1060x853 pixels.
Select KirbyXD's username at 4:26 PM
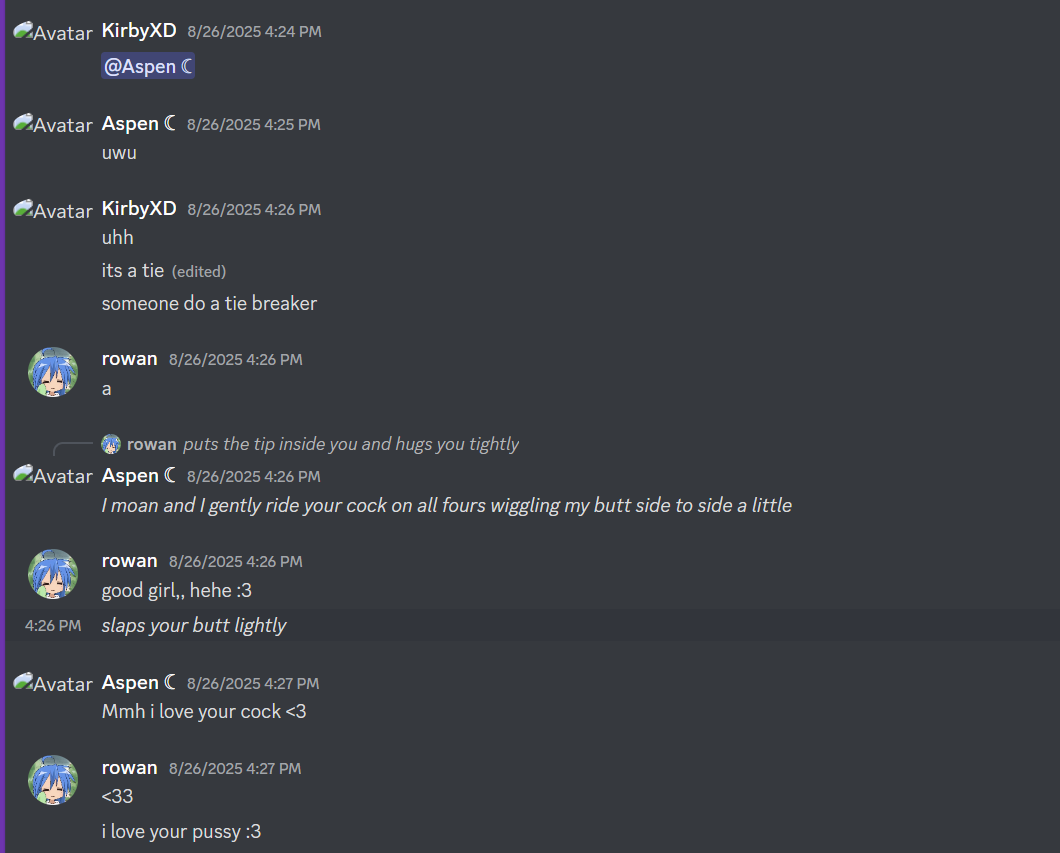coord(139,209)
